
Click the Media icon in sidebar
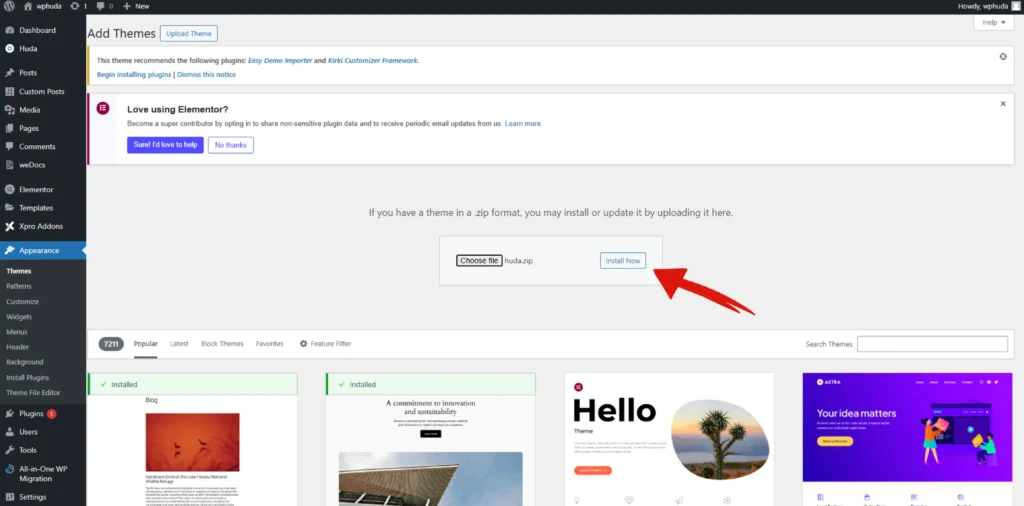click(x=10, y=110)
